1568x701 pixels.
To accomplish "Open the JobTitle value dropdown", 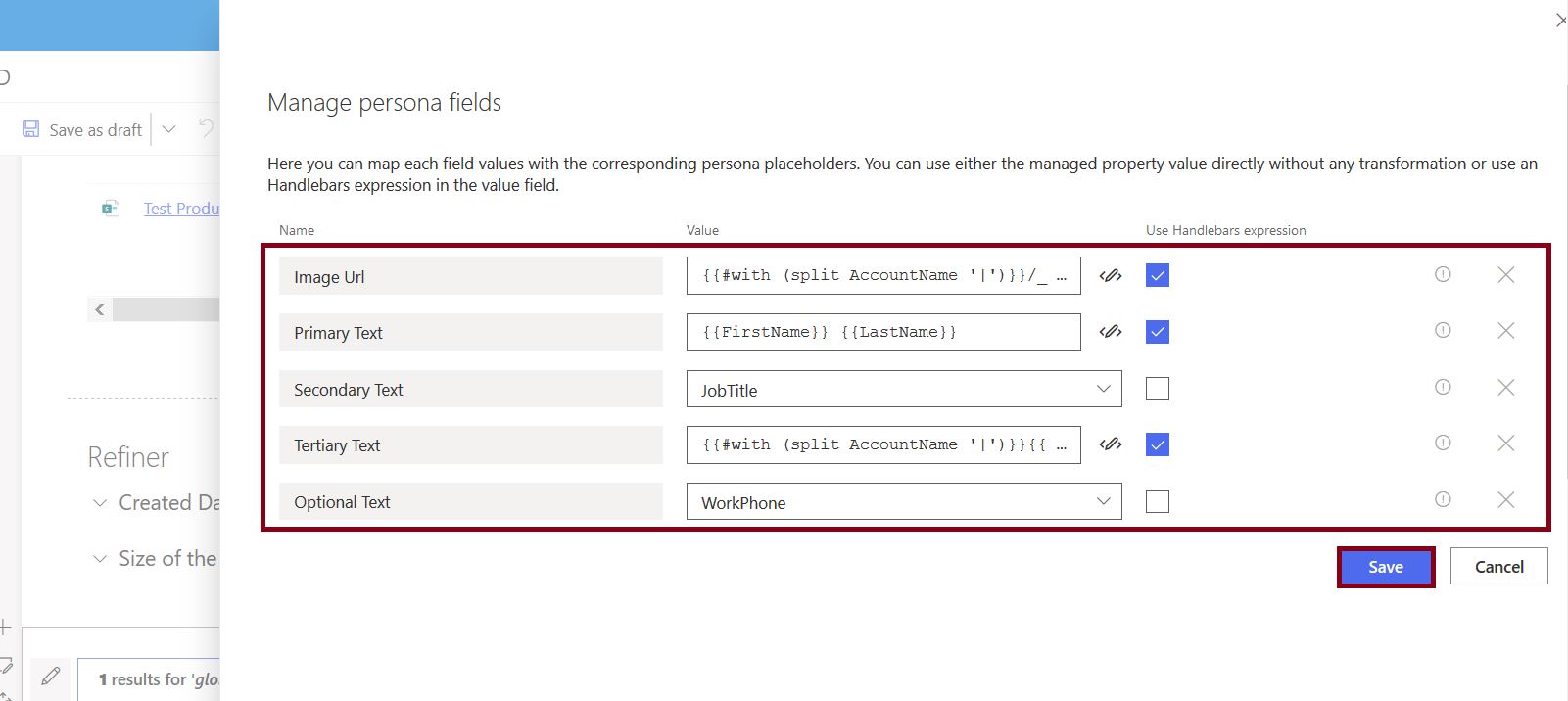I will 904,389.
